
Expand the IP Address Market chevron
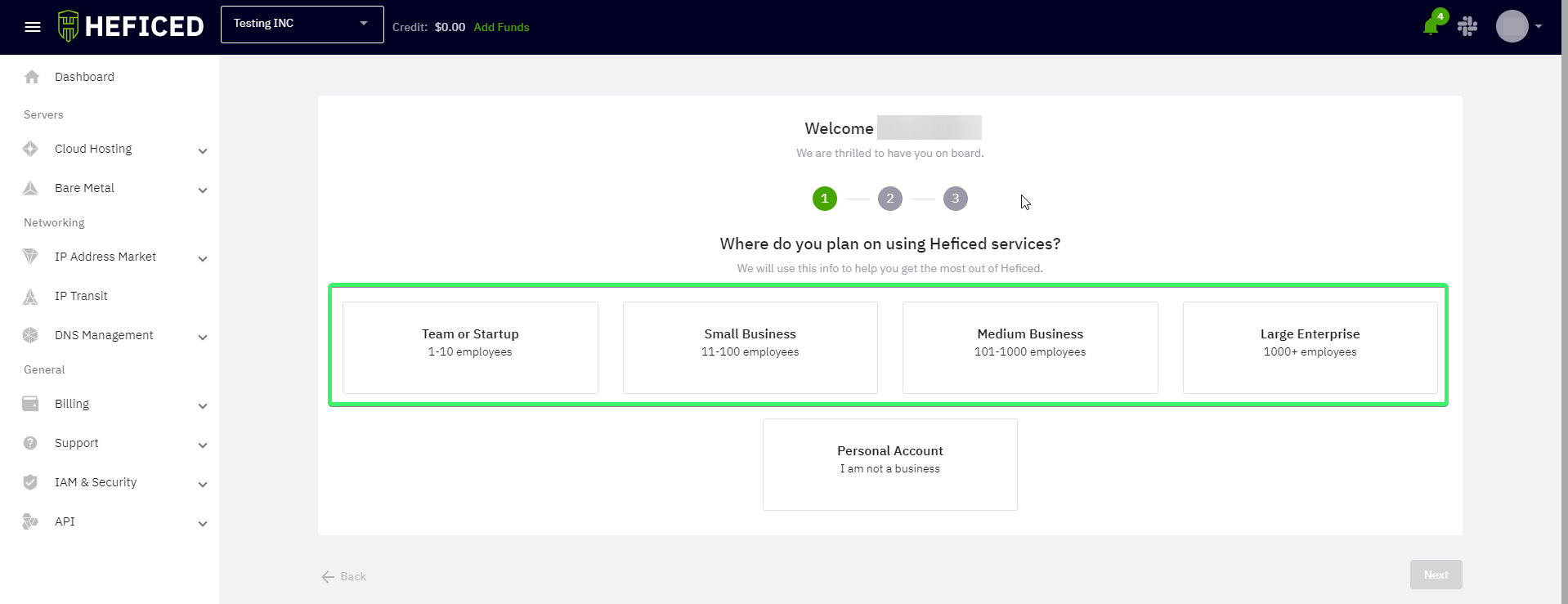[x=203, y=259]
